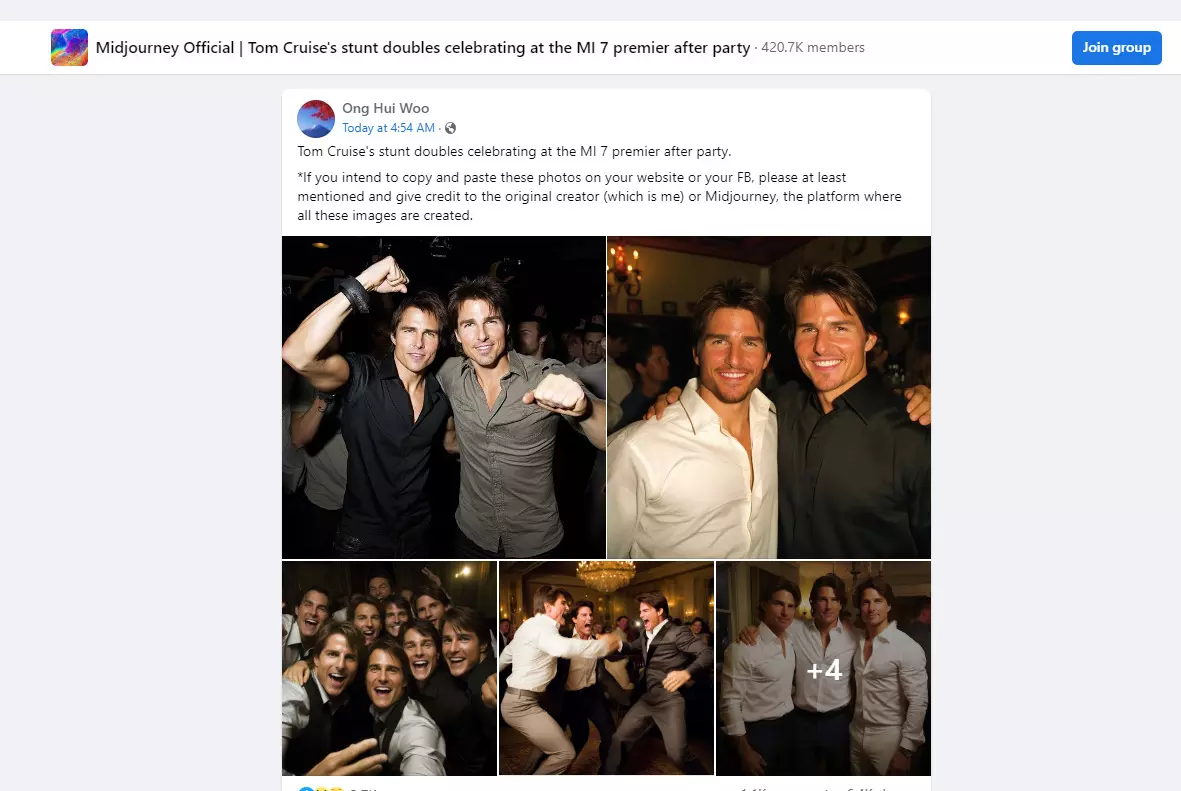Click the 420.7K members count

pos(813,47)
